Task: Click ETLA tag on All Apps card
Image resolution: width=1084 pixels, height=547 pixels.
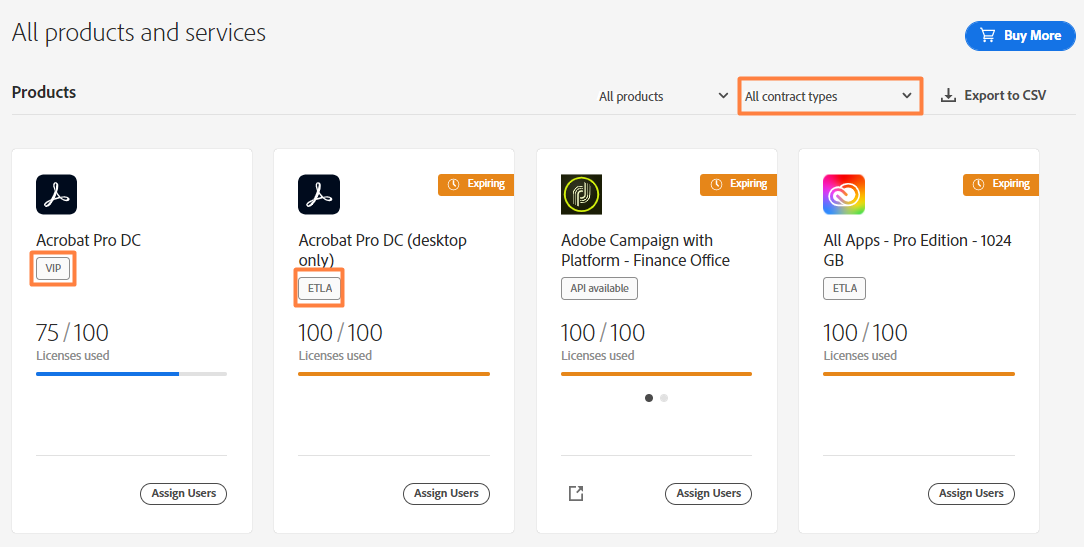Action: (844, 288)
